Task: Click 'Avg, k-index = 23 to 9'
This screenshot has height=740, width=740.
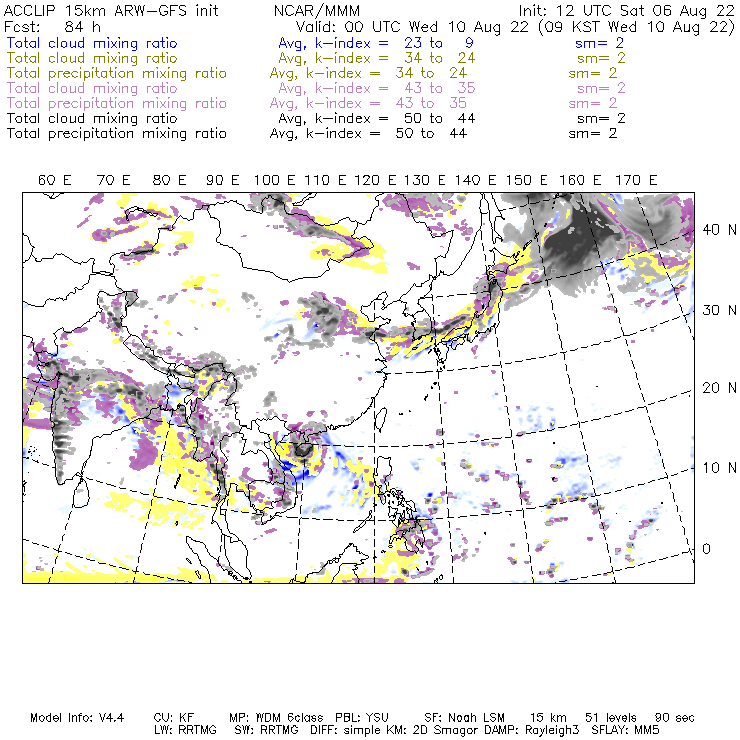Action: click(x=376, y=43)
